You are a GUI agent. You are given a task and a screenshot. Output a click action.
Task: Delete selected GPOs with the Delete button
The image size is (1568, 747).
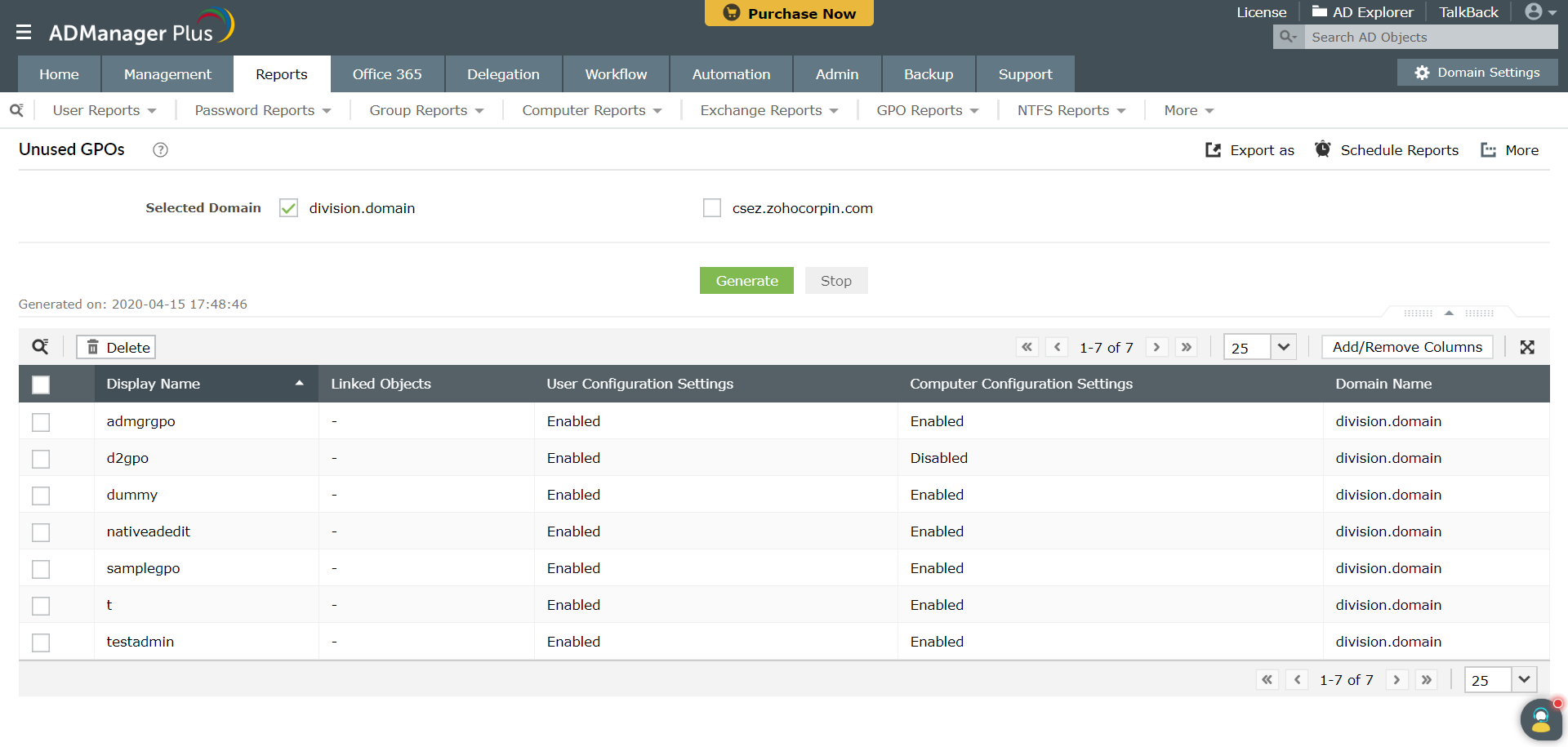116,347
